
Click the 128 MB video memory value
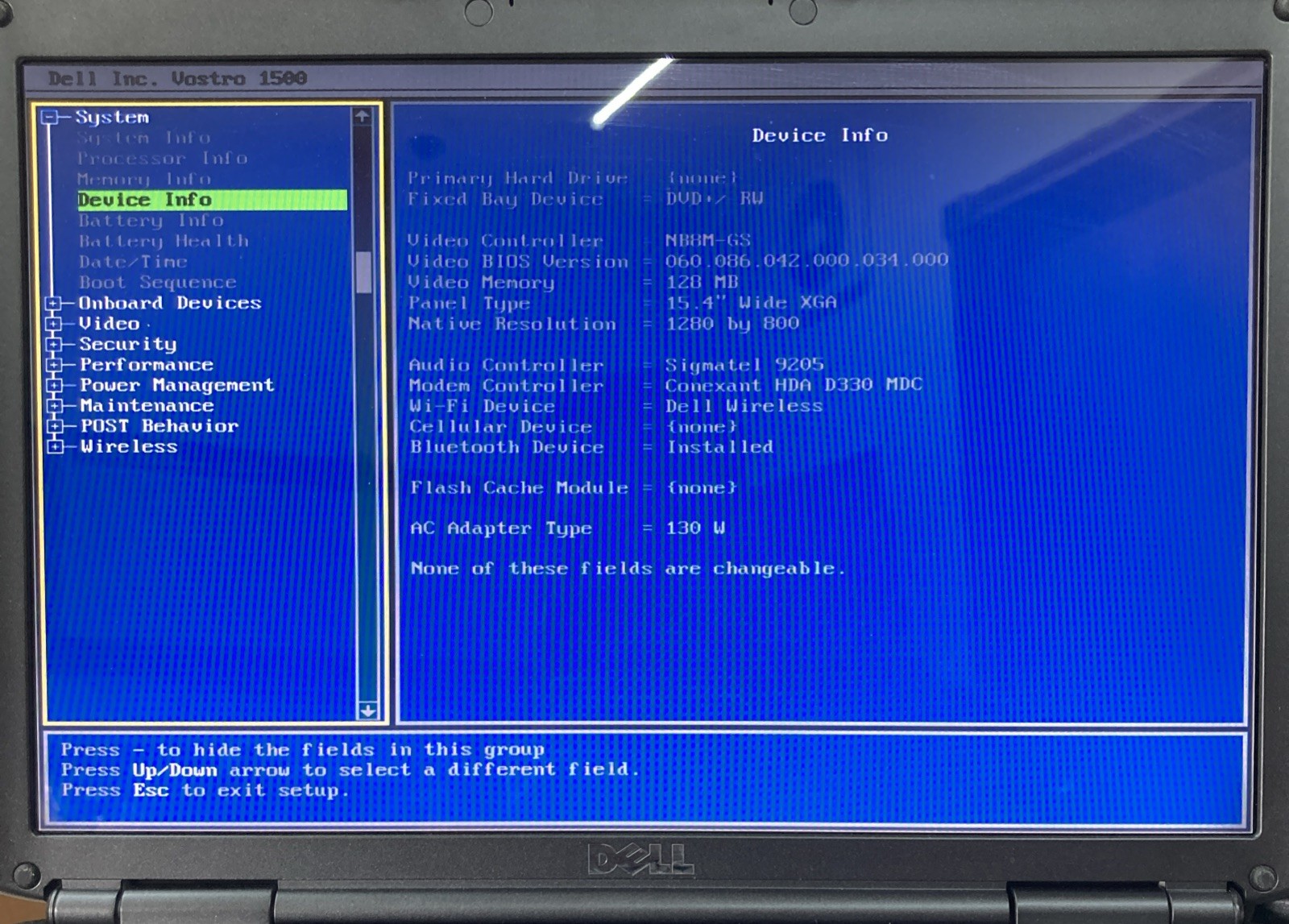coord(702,282)
